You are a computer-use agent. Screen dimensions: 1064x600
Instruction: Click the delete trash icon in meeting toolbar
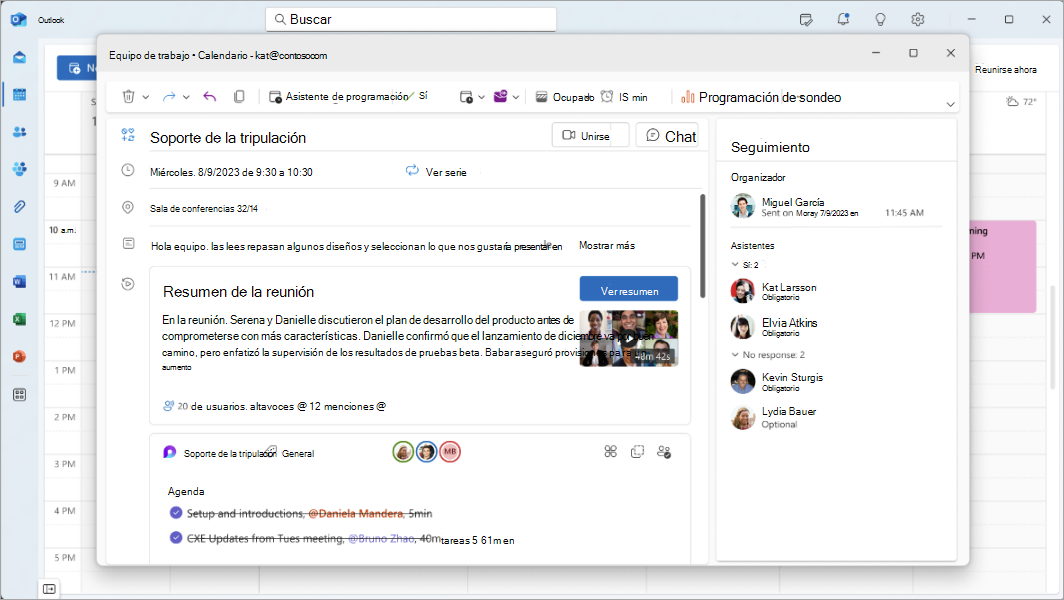[128, 97]
